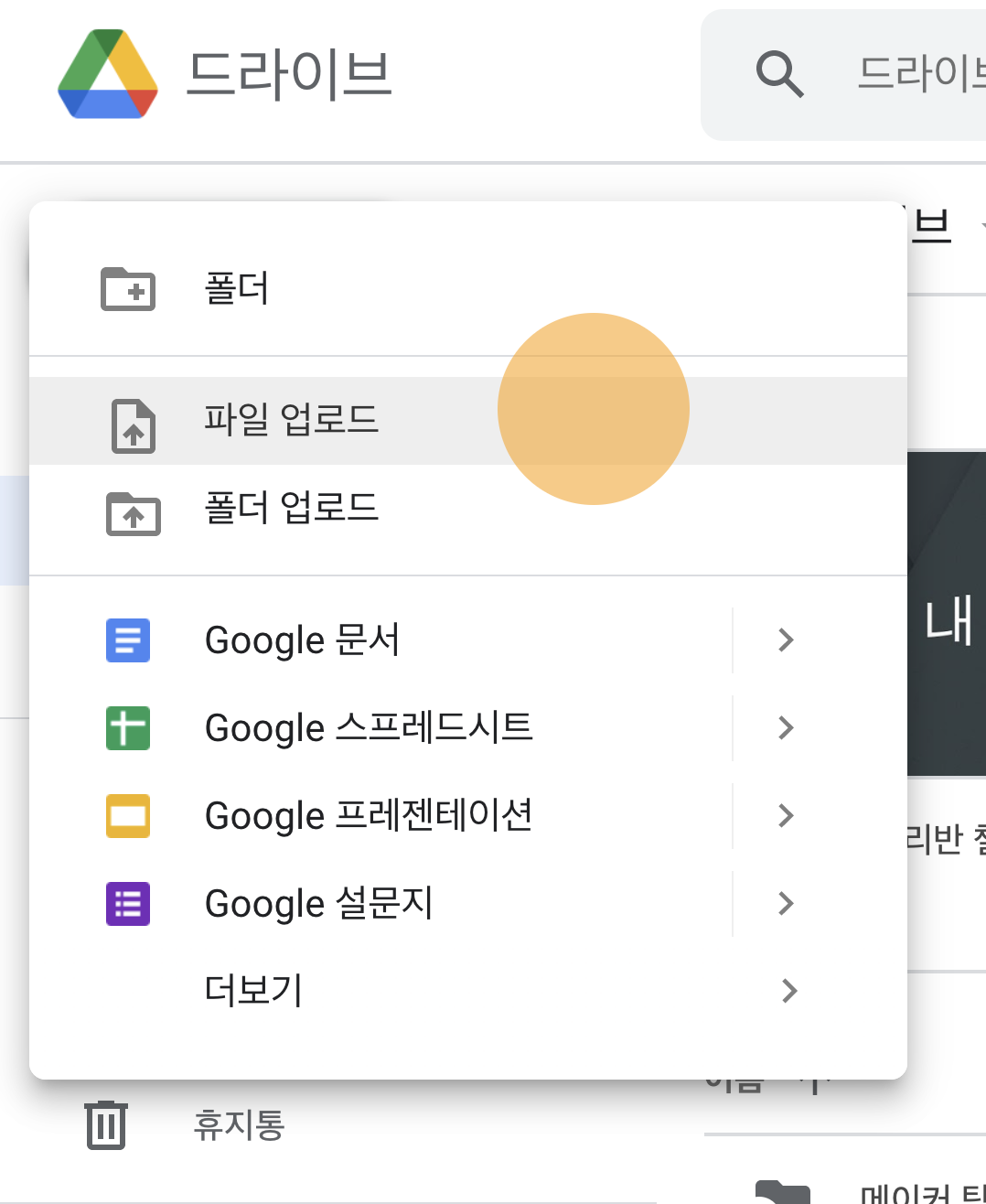Screen dimensions: 986x1204
Task: Select 파일 업로드 menu entry
Action: [468, 421]
